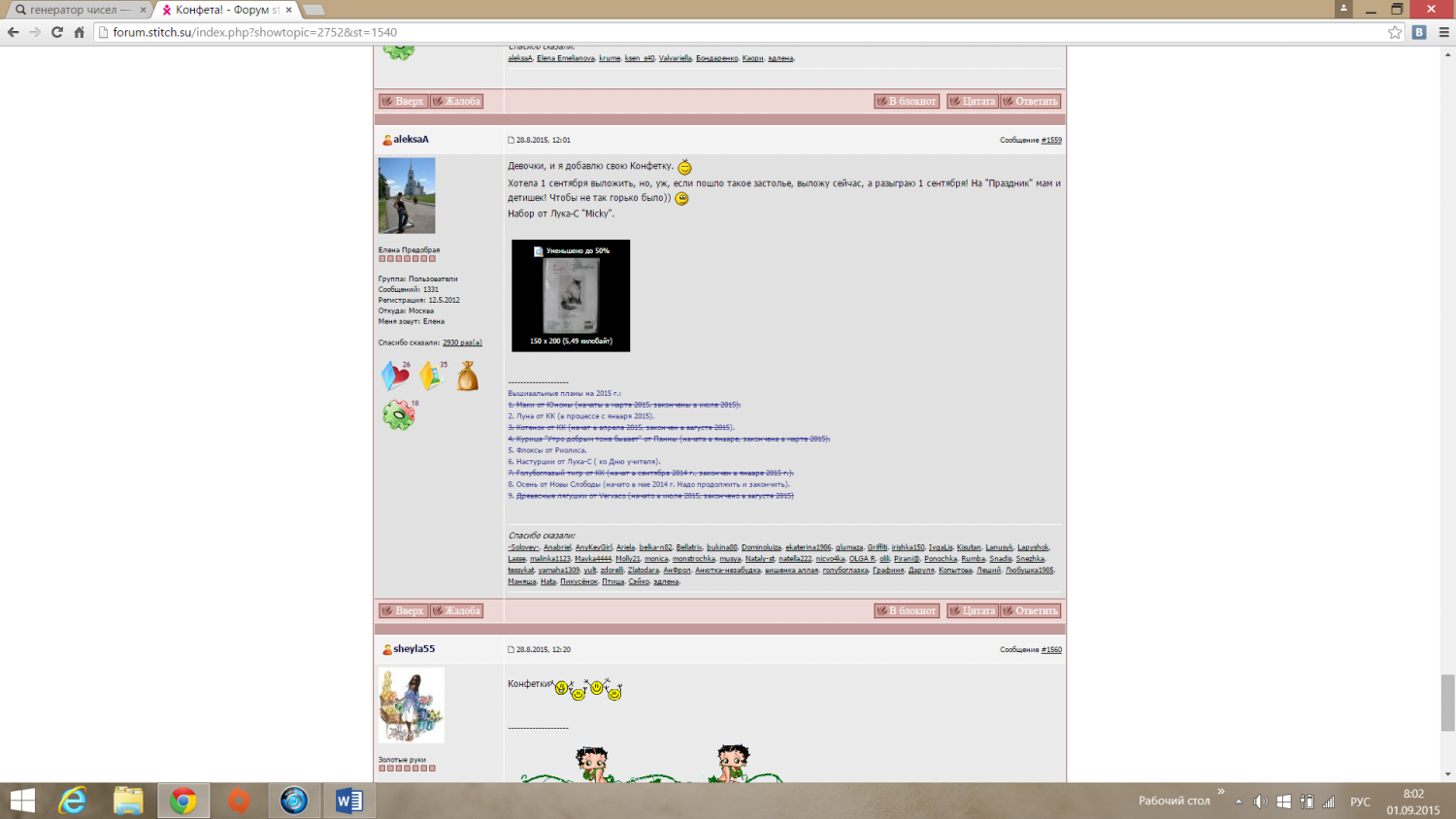Click Цитата button under aleksaA's post

pyautogui.click(x=973, y=610)
